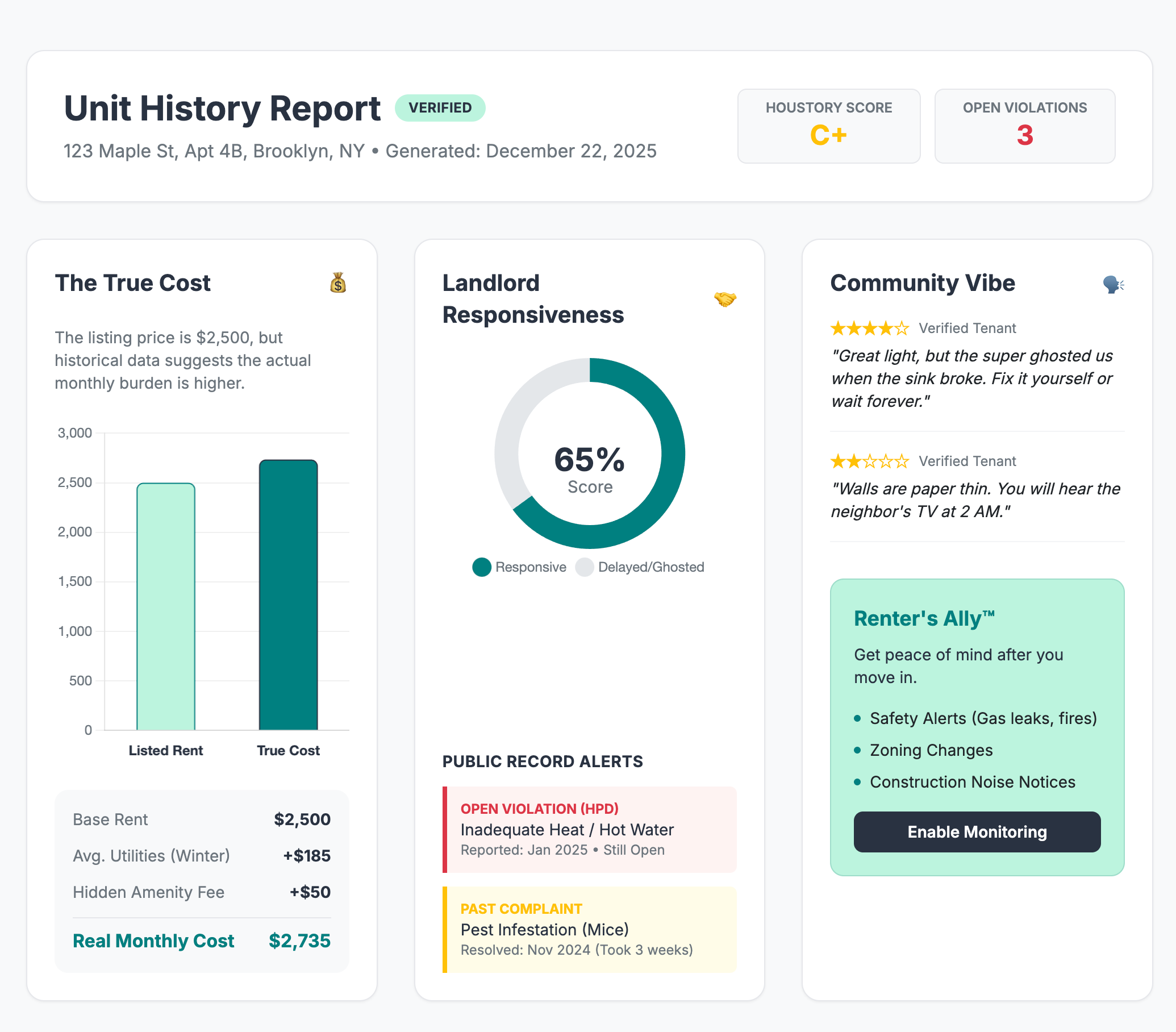The height and width of the screenshot is (1032, 1176).
Task: Click the handshake icon
Action: point(724,299)
